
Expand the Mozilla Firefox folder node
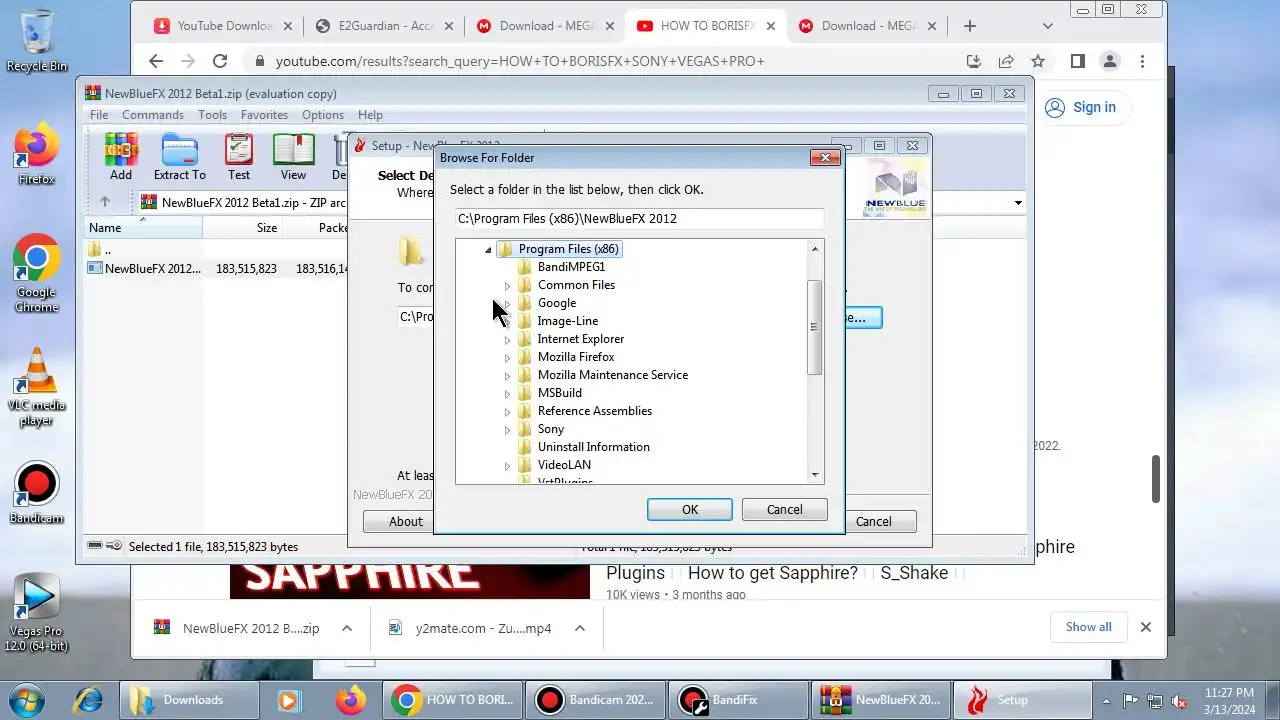507,357
